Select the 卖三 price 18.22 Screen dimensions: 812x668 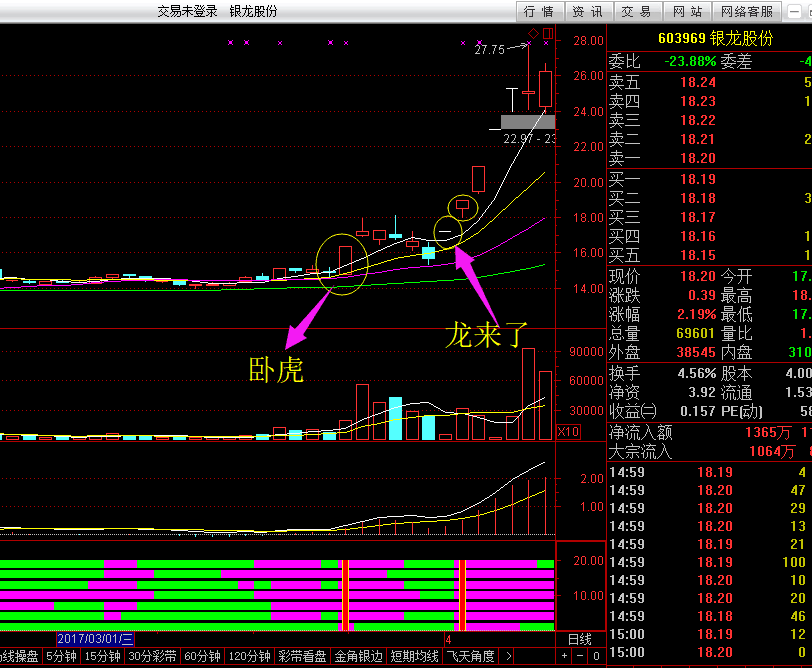point(698,121)
